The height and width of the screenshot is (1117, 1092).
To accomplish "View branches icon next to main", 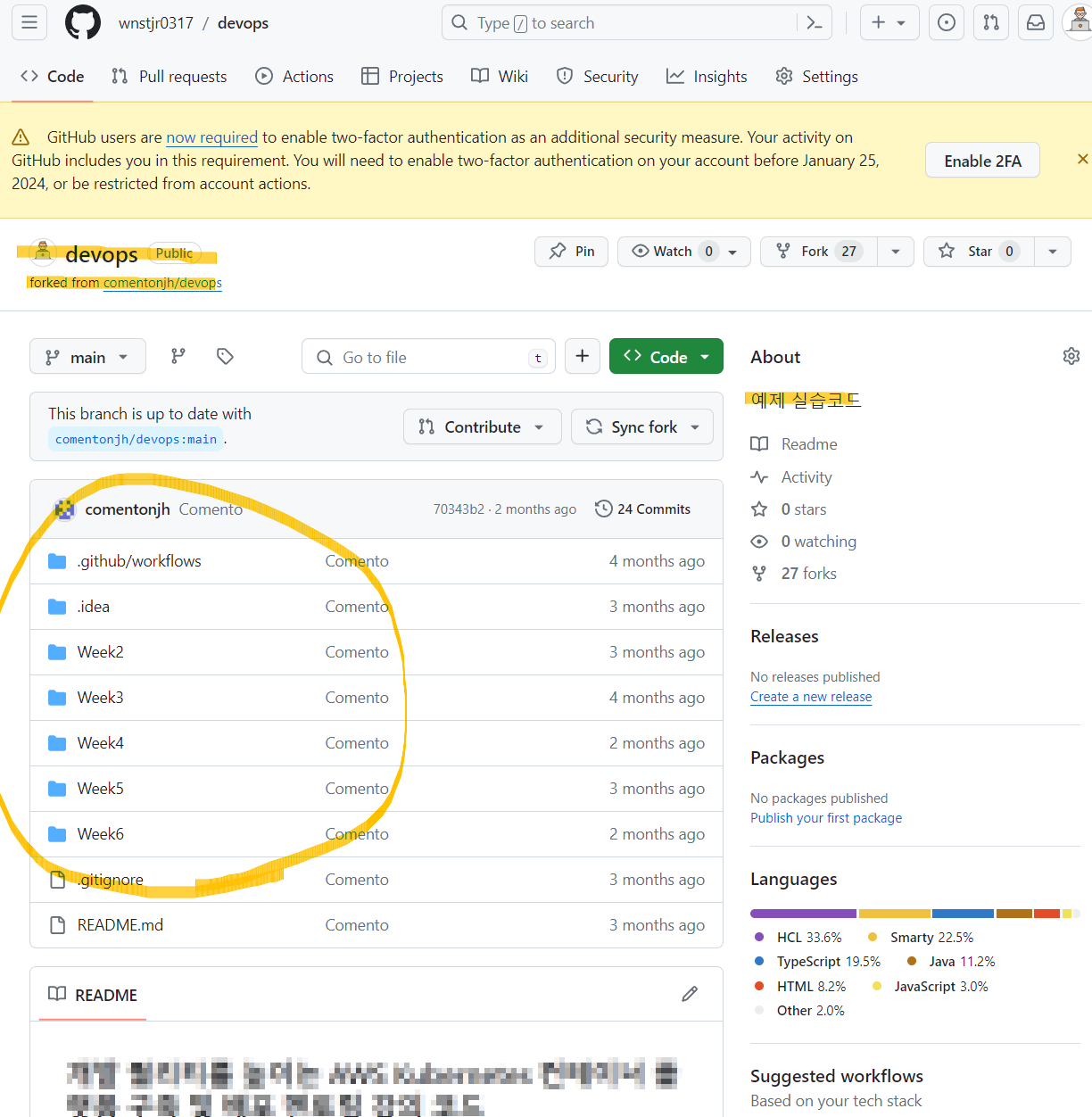I will pyautogui.click(x=178, y=356).
